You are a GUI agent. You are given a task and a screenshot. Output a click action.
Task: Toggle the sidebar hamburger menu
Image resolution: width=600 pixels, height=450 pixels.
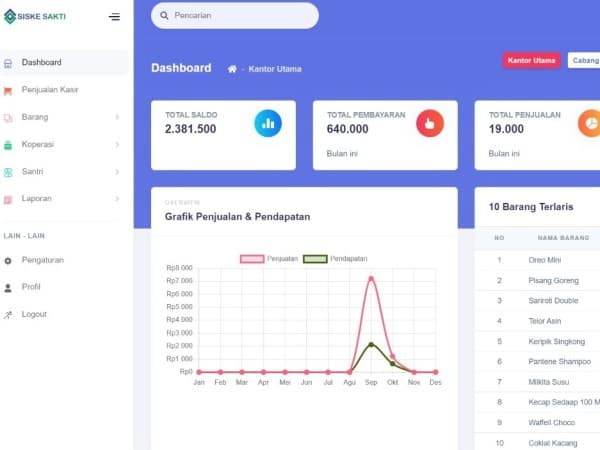[x=114, y=16]
